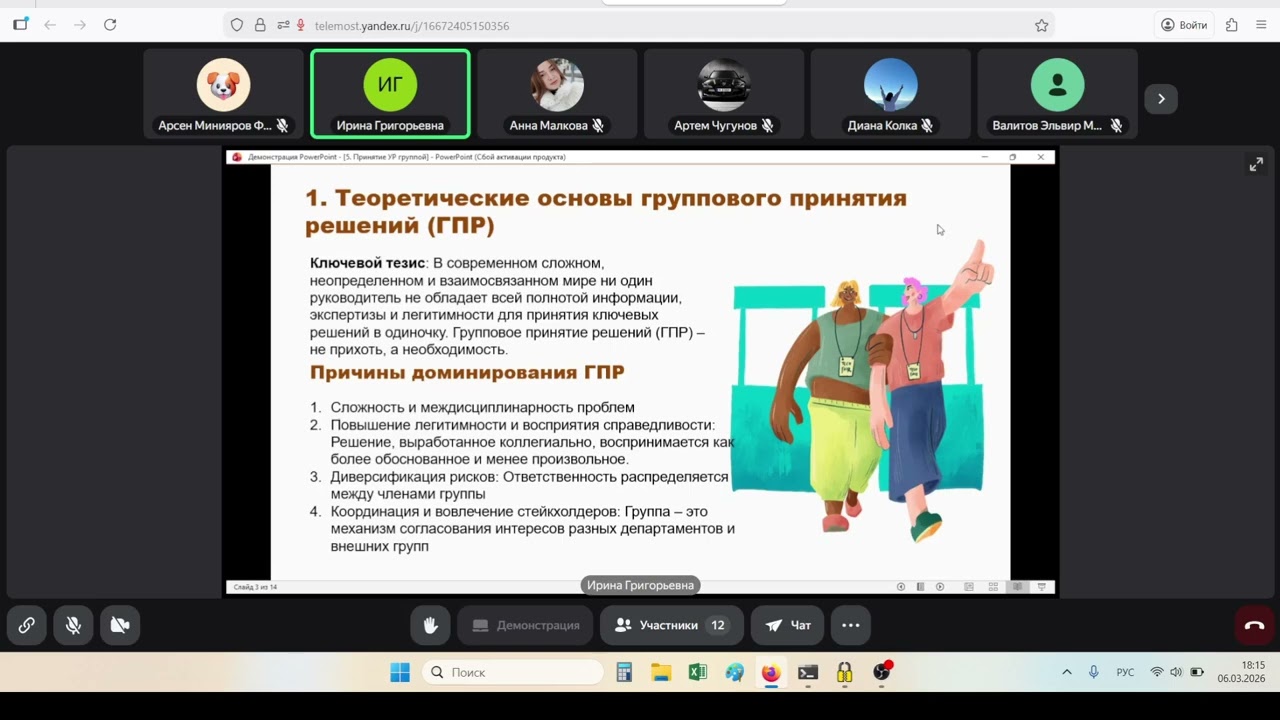The height and width of the screenshot is (720, 1280).
Task: Click the padlock site info icon
Action: click(260, 25)
